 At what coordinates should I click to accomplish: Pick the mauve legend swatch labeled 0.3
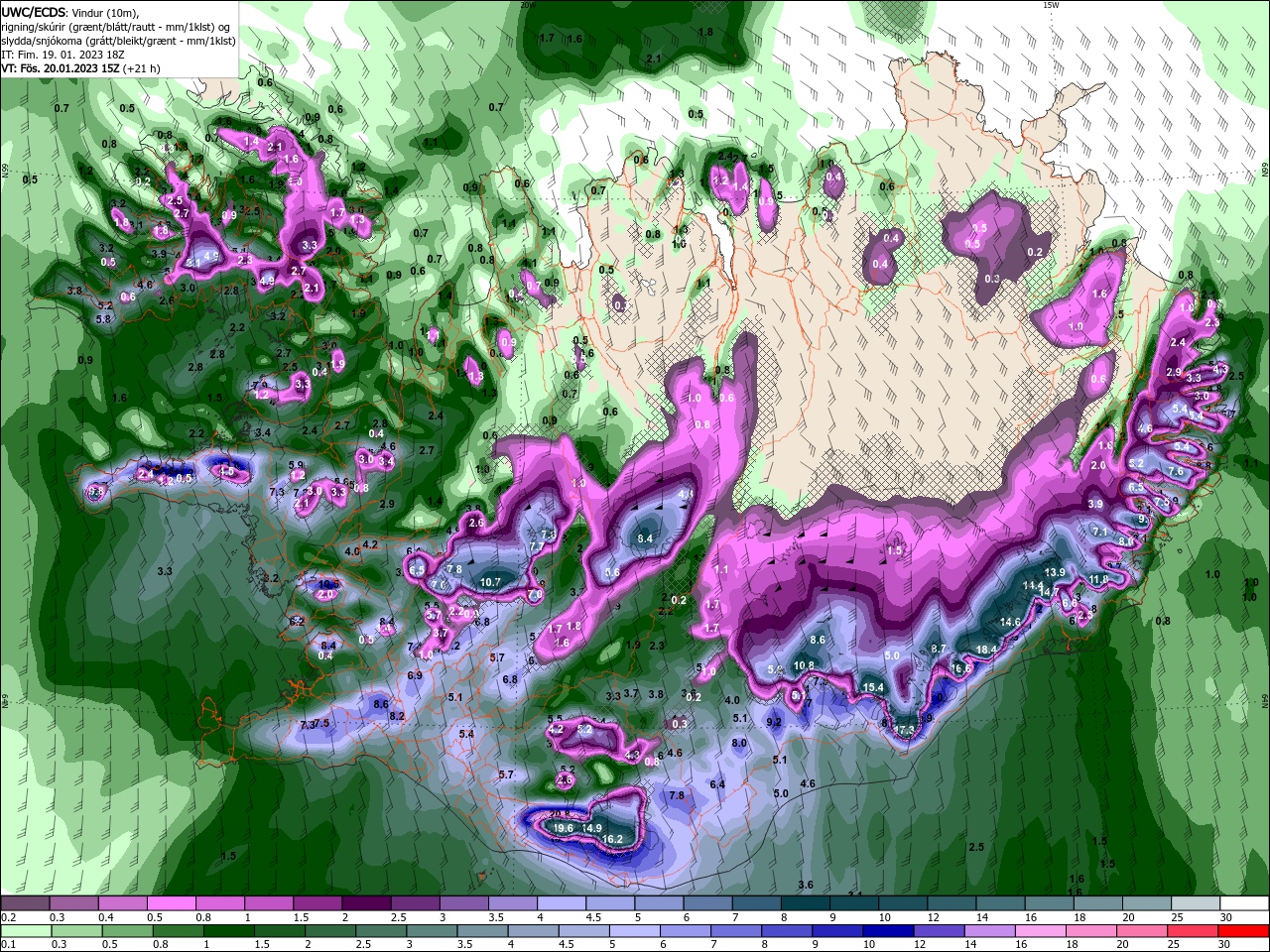click(x=72, y=903)
